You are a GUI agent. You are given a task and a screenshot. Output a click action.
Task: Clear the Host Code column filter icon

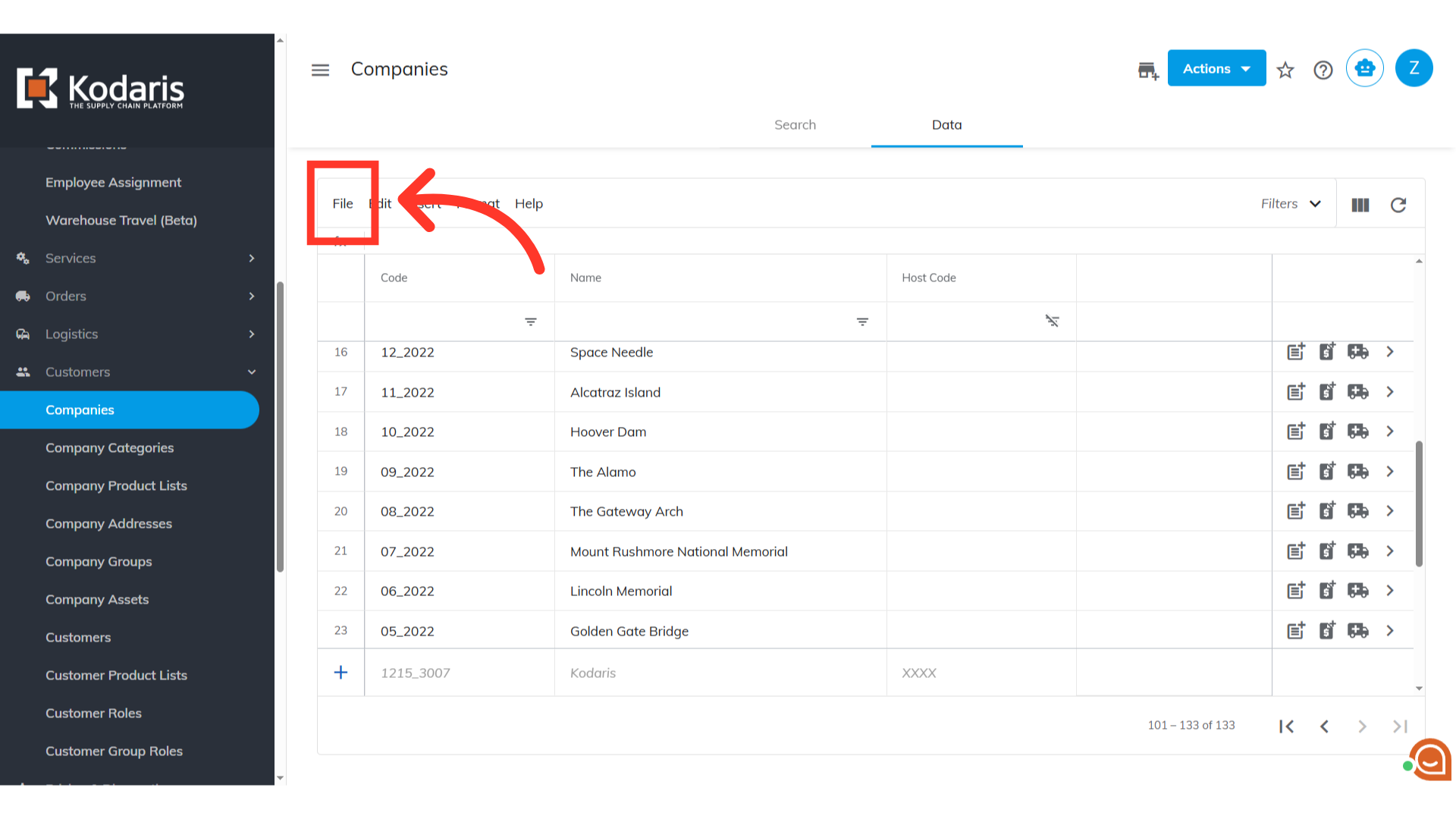1052,322
